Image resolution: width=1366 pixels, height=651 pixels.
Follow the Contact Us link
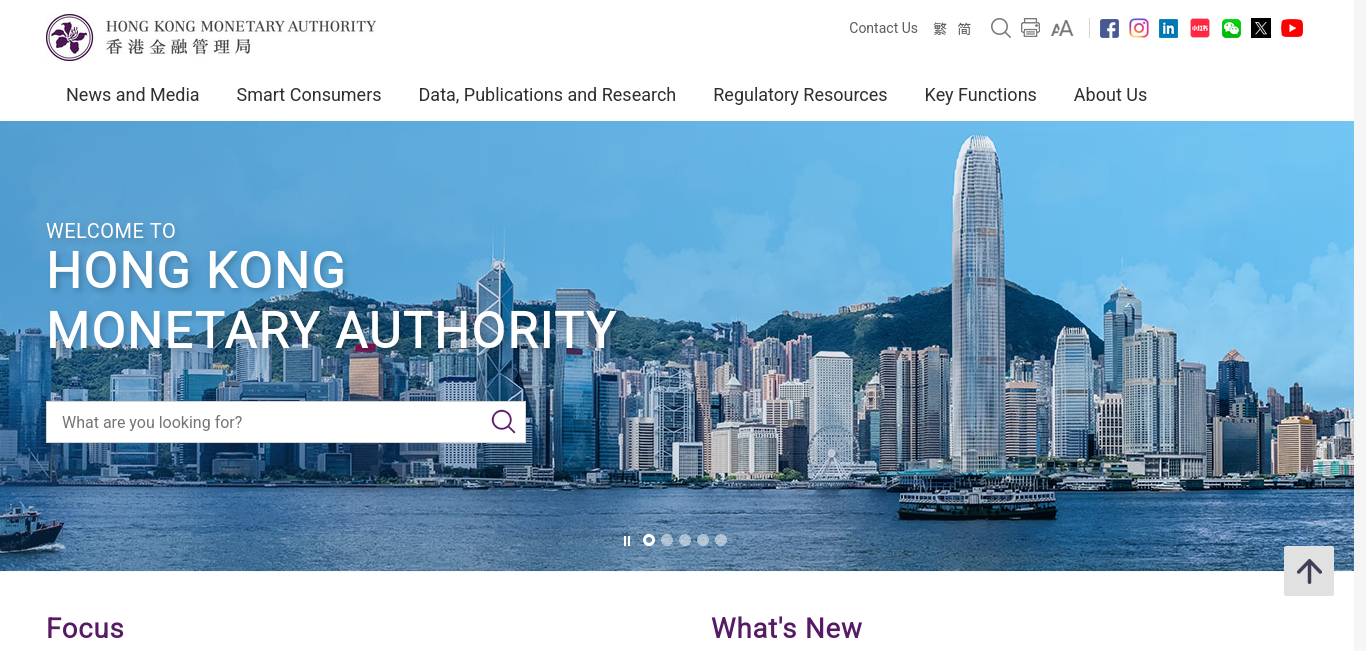click(883, 28)
